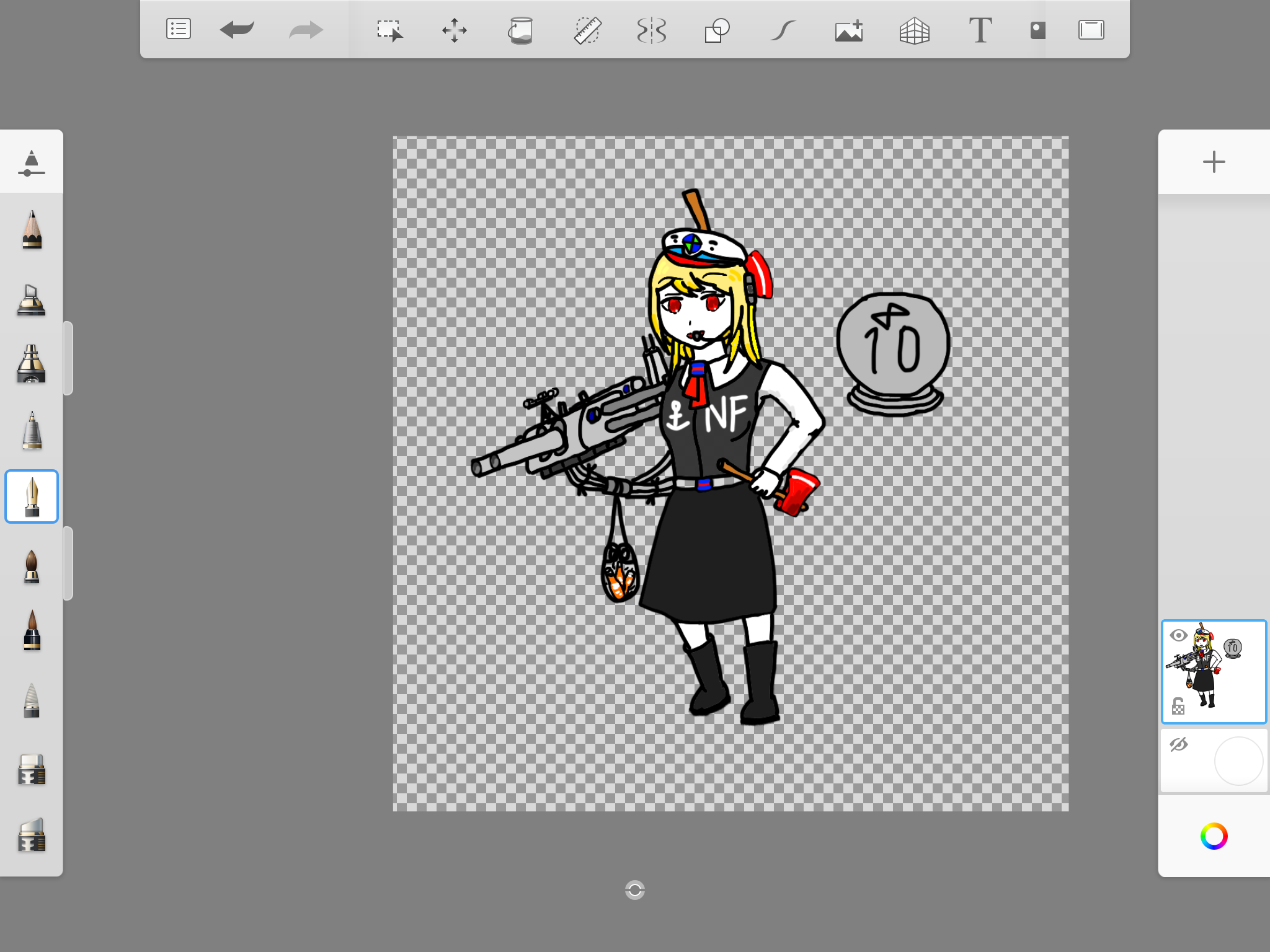Screen dimensions: 1270x952
Task: Open the Import image tool
Action: click(x=849, y=29)
